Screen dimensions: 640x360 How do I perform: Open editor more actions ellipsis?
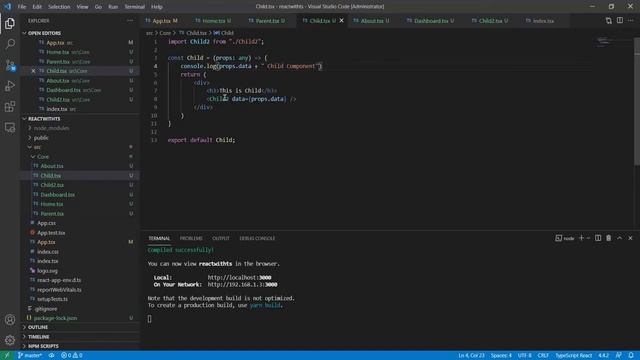pos(631,20)
